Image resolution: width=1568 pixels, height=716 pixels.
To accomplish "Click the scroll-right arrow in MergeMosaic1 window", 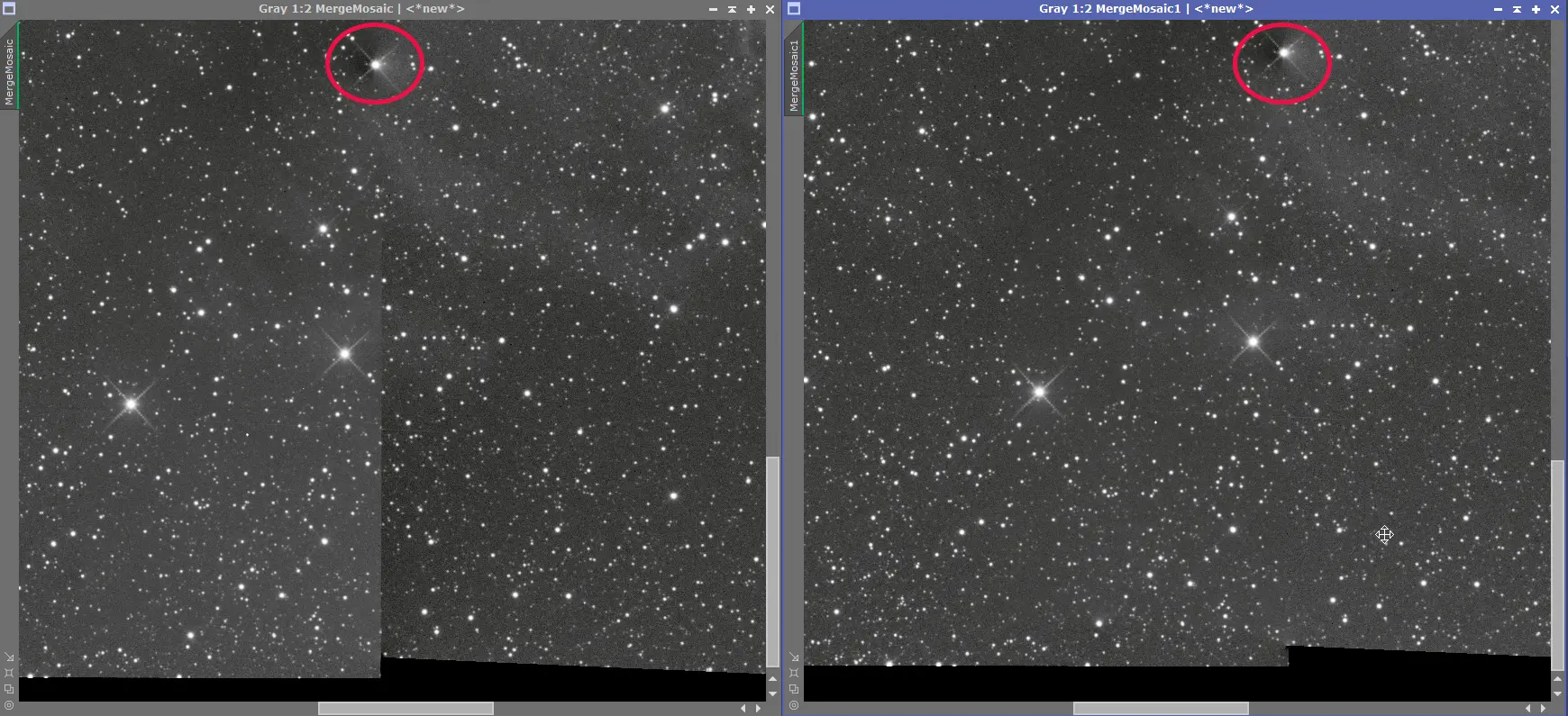I will pyautogui.click(x=1543, y=709).
